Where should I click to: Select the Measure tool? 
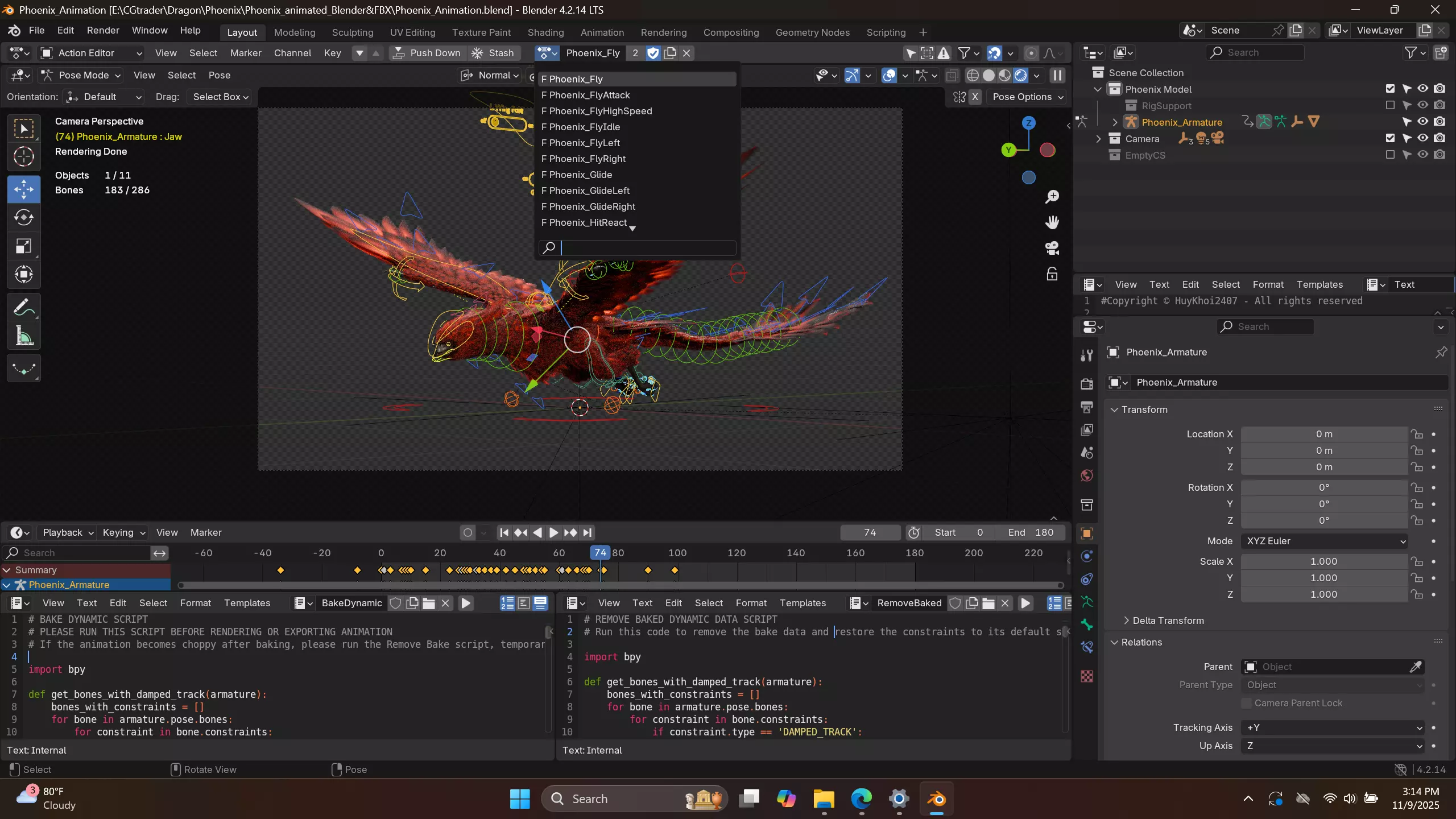coord(23,336)
